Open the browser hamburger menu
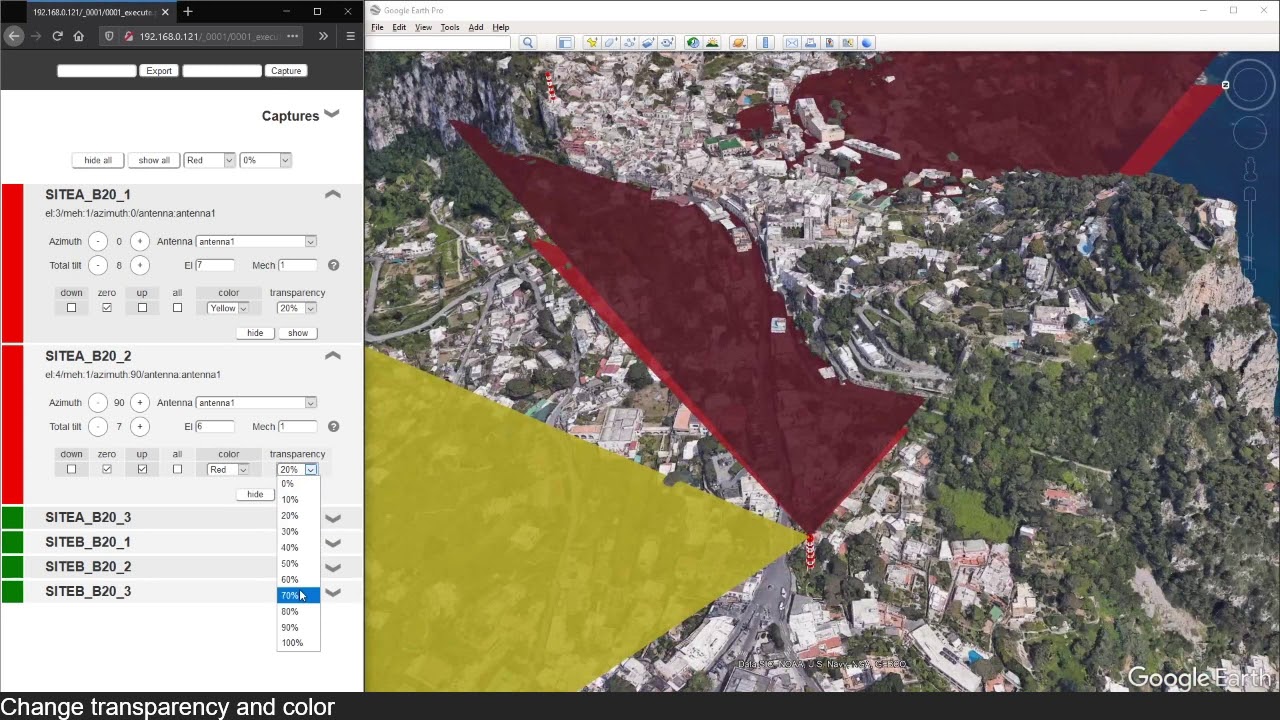This screenshot has height=720, width=1280. 350,36
